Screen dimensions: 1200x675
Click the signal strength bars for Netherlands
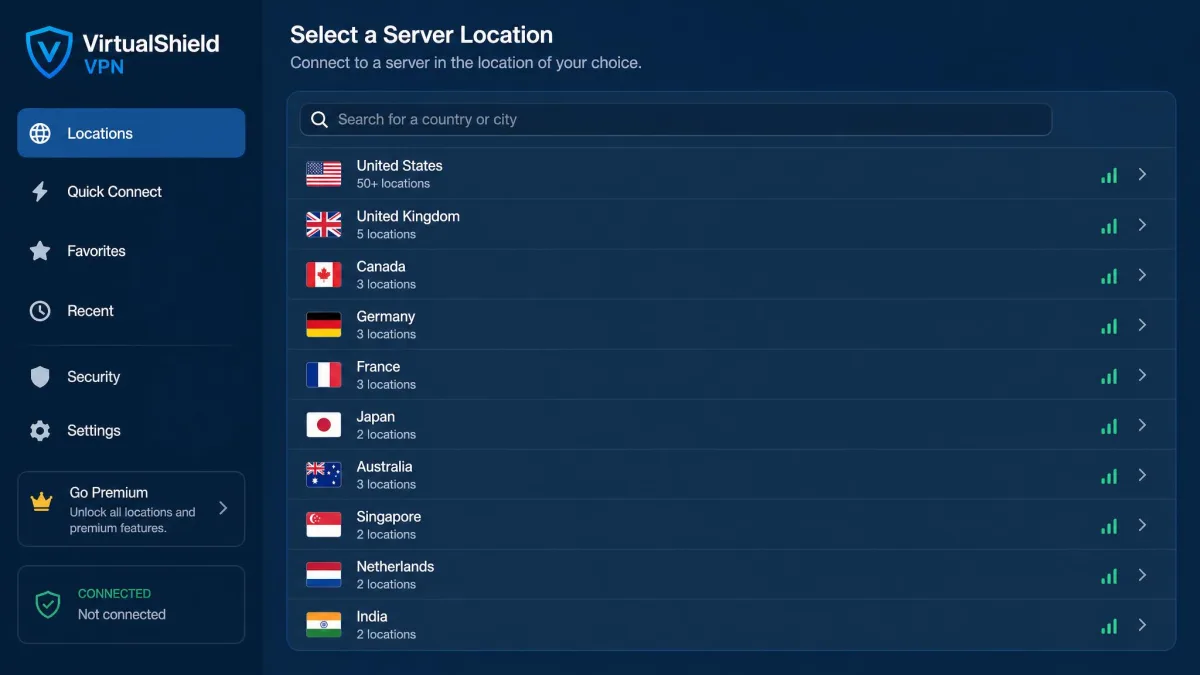click(1109, 576)
